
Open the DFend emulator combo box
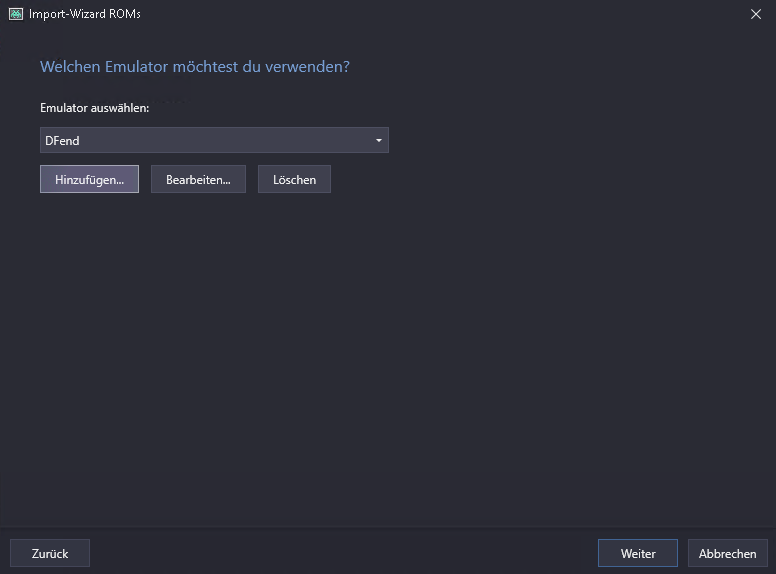(214, 141)
